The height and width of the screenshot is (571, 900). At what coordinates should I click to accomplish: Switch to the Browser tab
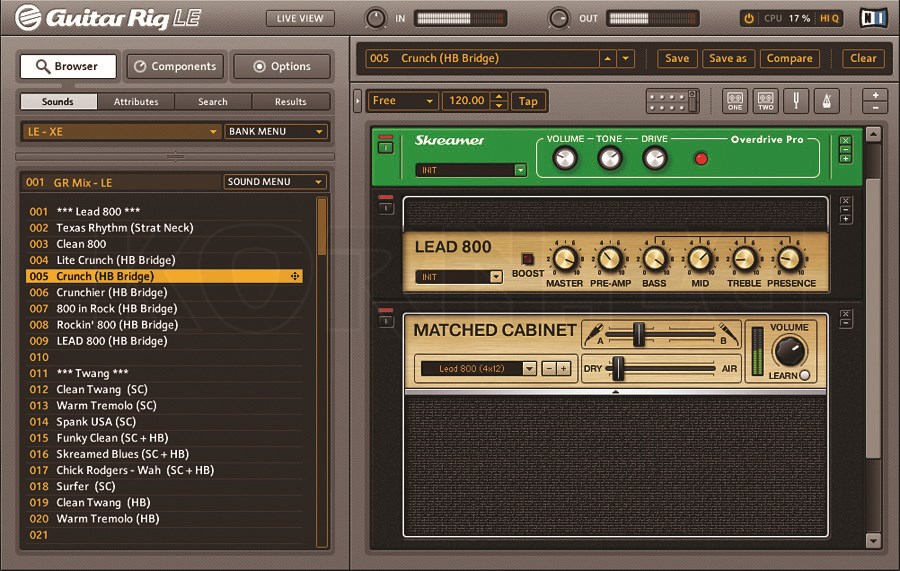[x=68, y=67]
